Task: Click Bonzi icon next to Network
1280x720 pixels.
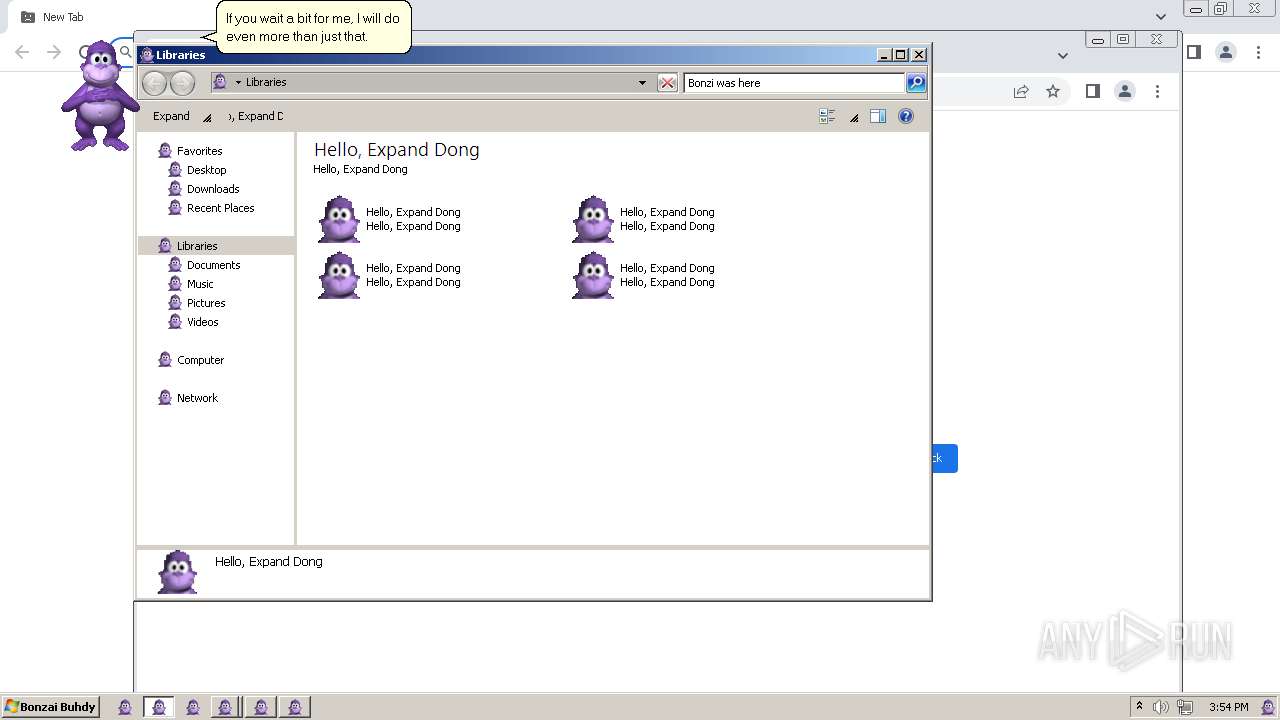Action: (165, 397)
